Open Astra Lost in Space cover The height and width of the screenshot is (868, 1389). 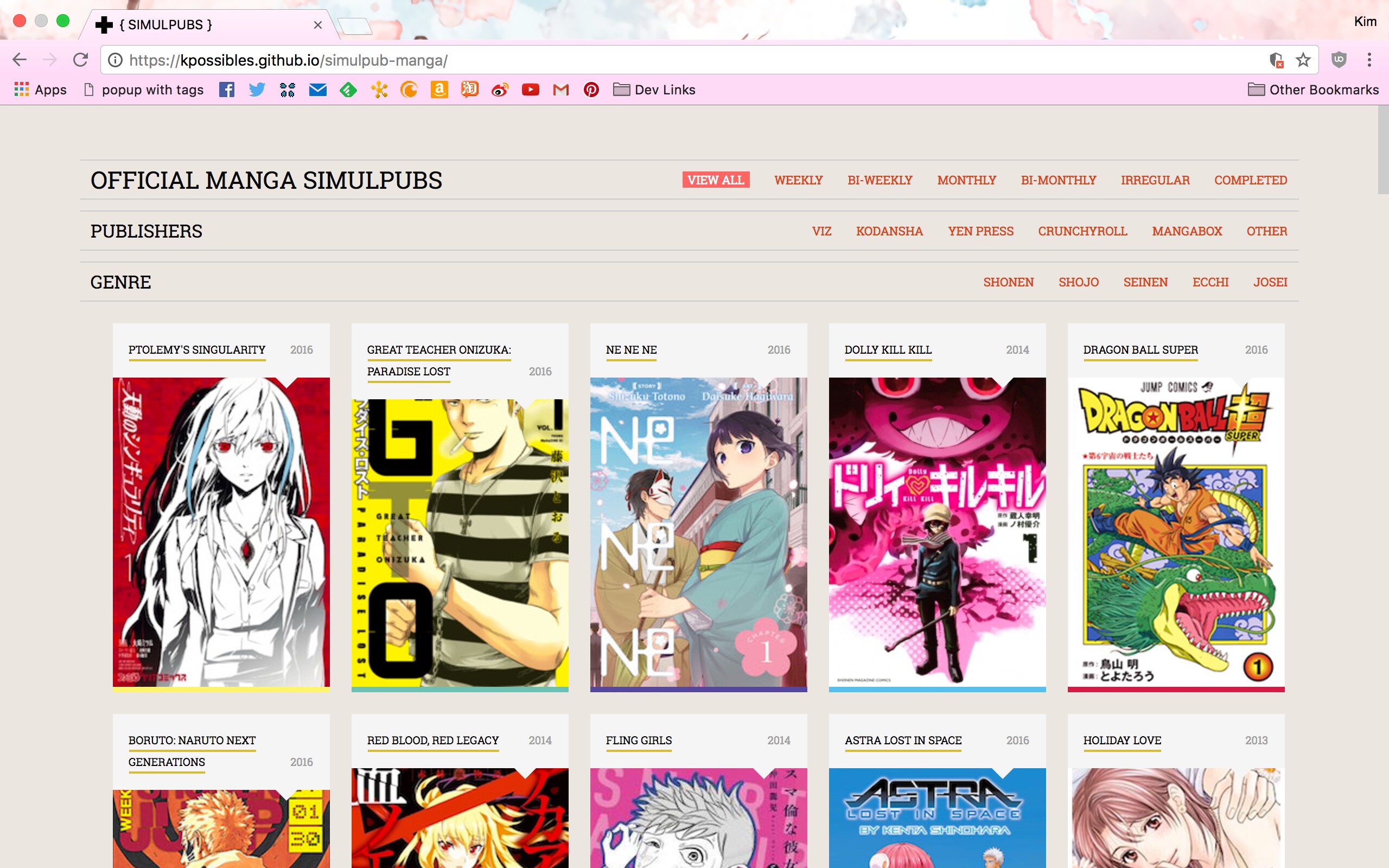[937, 818]
